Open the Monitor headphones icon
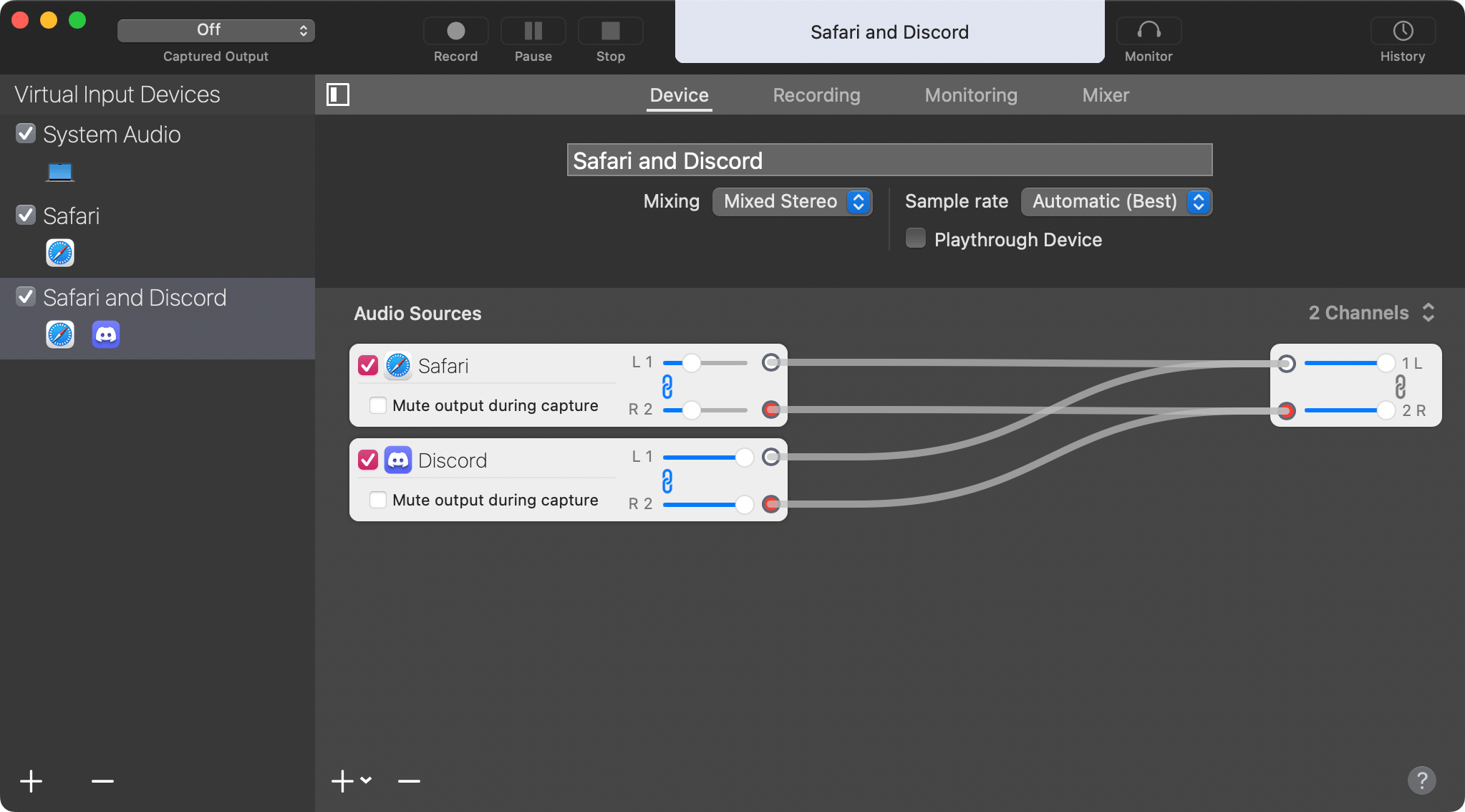The height and width of the screenshot is (812, 1465). [1149, 31]
